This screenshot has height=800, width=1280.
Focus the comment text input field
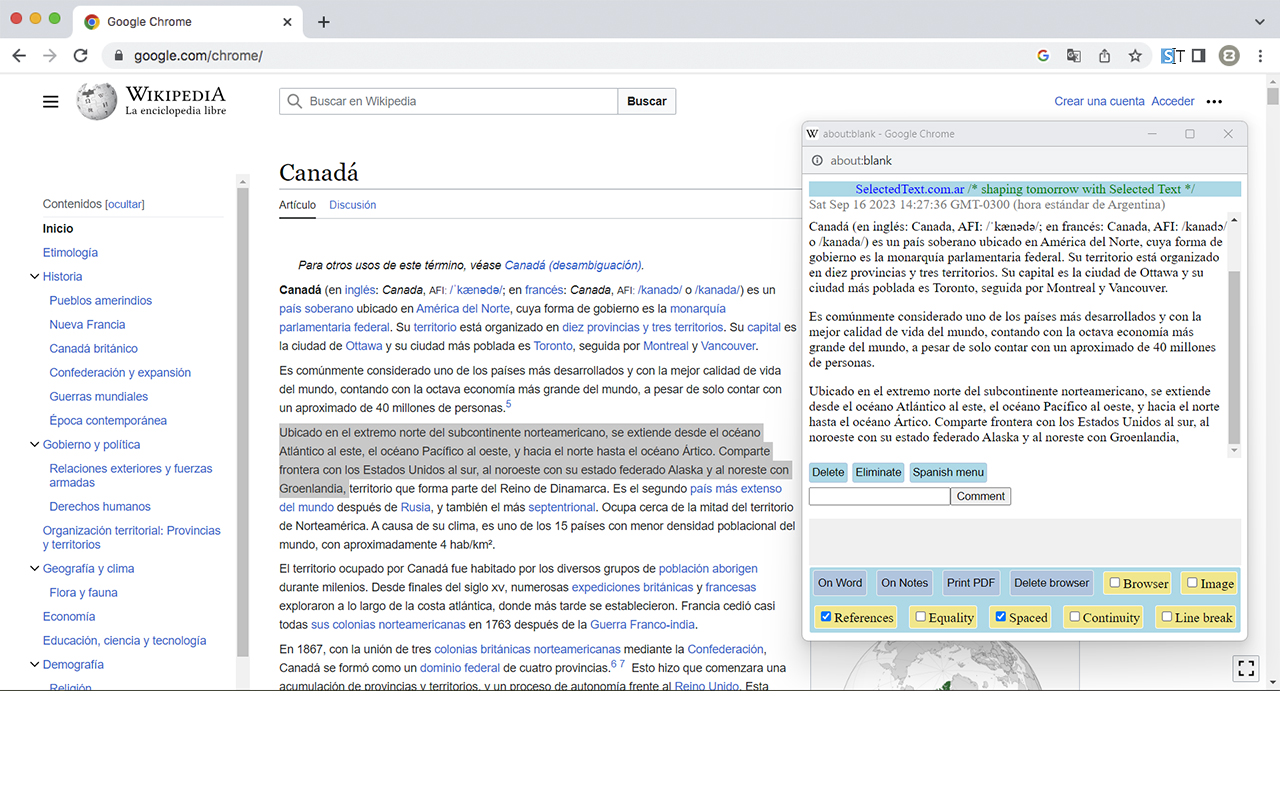pyautogui.click(x=879, y=496)
